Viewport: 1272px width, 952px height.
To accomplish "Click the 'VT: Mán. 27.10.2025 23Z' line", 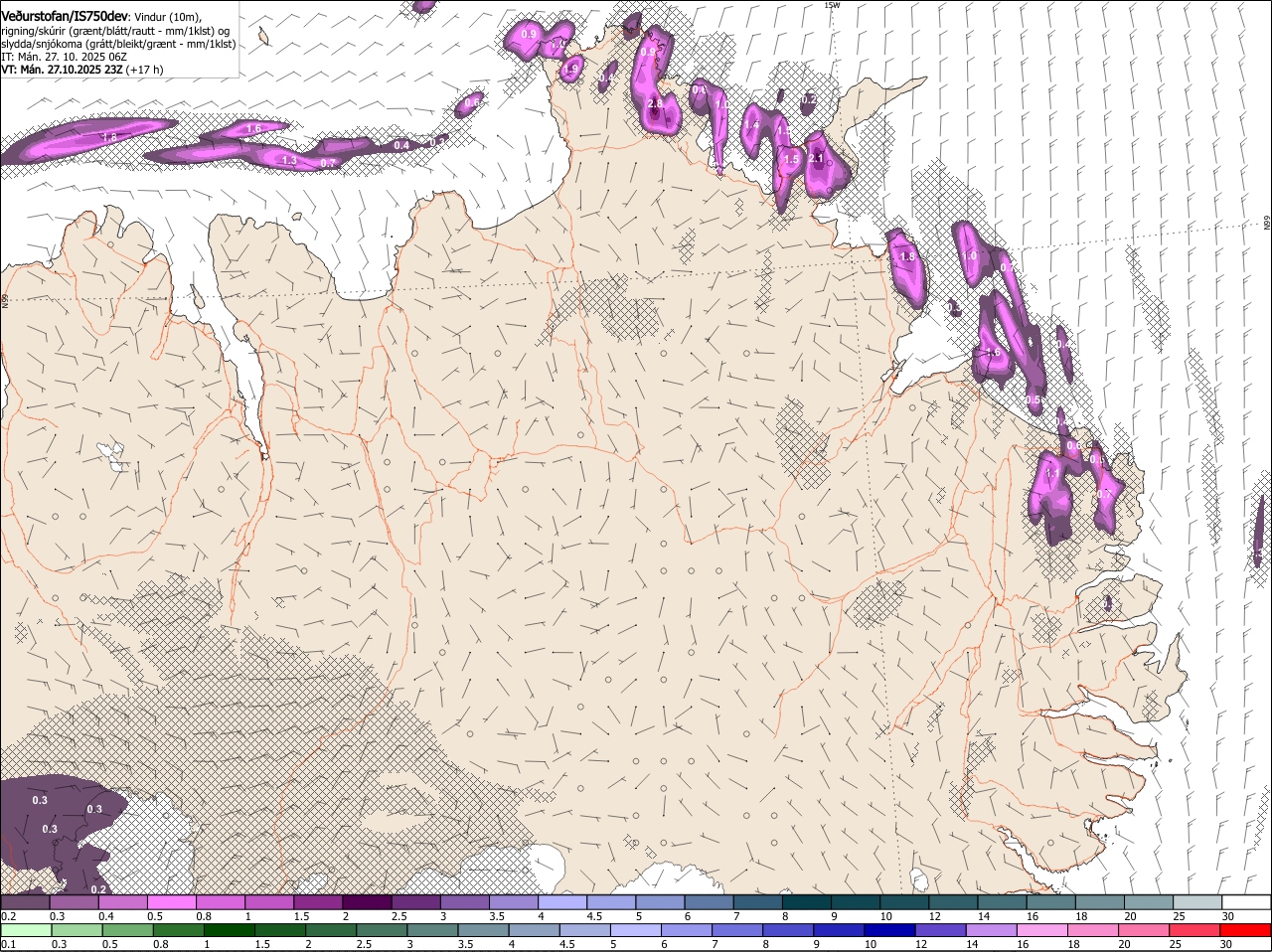I will pos(62,70).
